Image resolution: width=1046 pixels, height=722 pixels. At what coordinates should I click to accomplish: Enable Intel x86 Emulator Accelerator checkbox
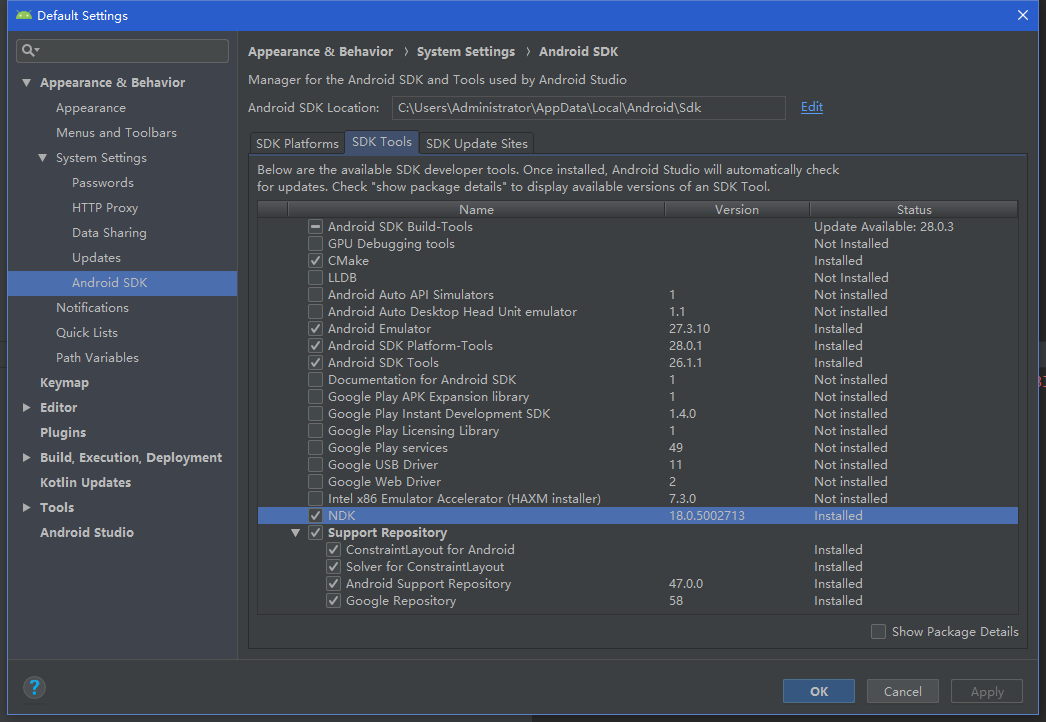click(x=316, y=499)
